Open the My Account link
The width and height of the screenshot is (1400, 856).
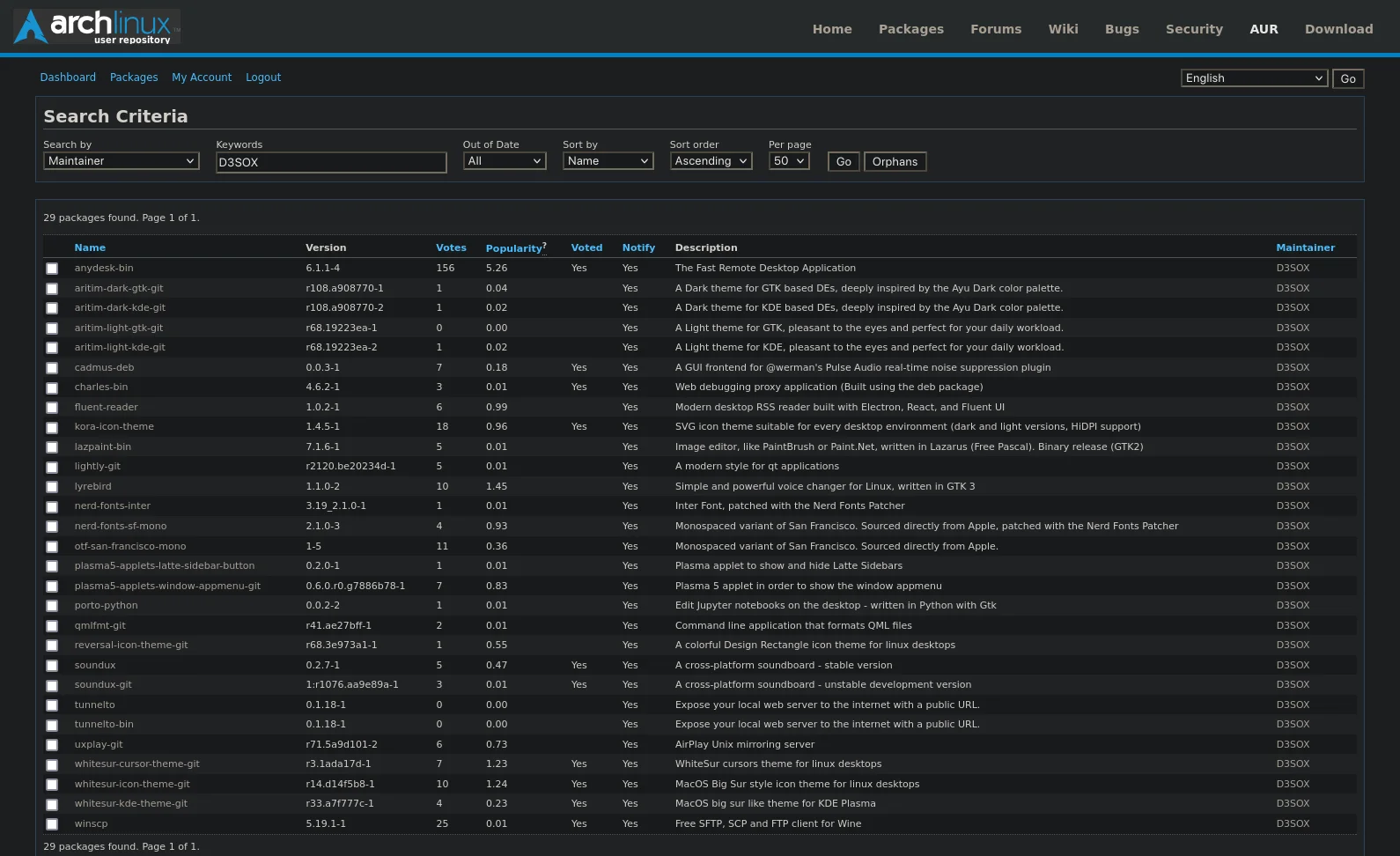(x=202, y=77)
